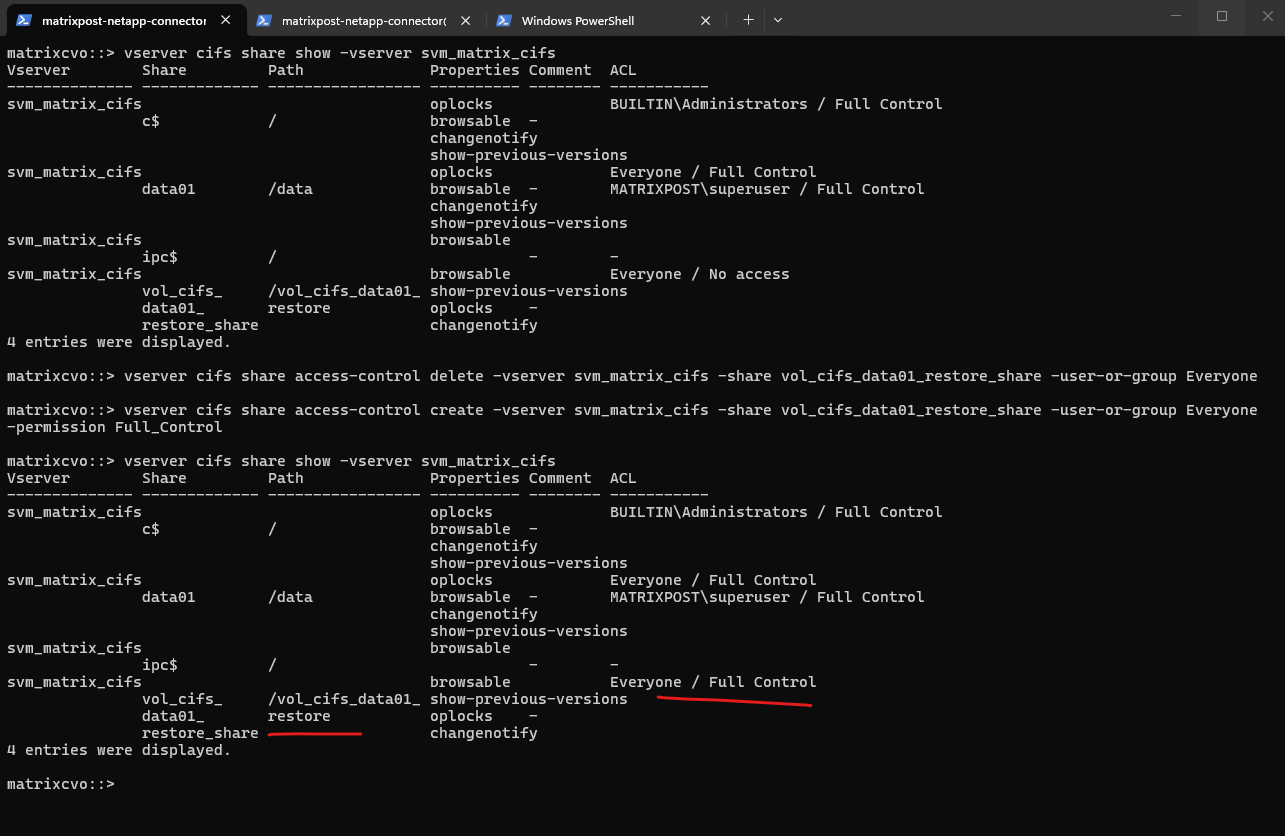
Task: Switch to the second matrixpost-netapp-connector tab
Action: pos(364,20)
